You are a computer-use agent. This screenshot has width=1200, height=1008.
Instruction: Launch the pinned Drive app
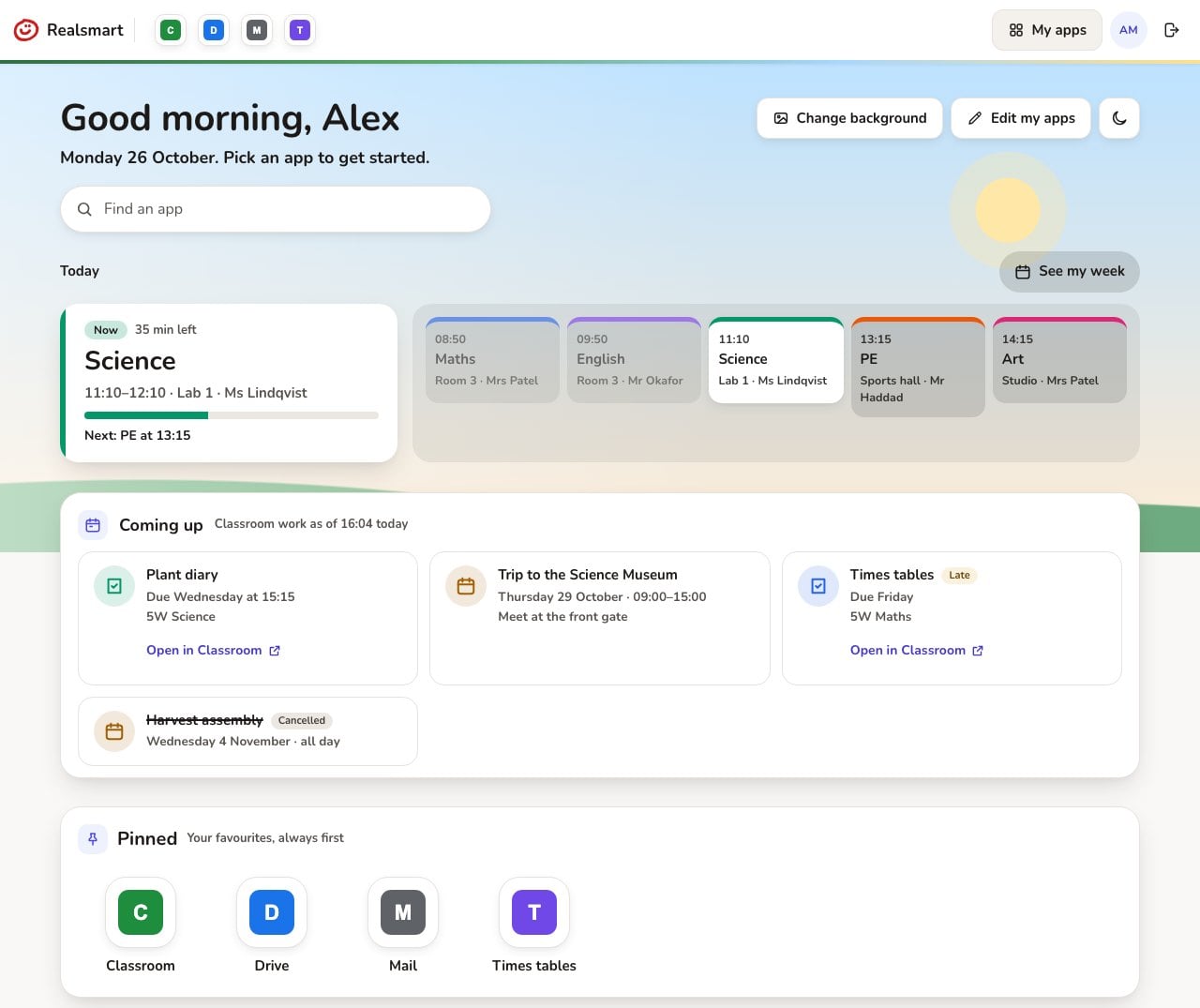[x=272, y=926]
